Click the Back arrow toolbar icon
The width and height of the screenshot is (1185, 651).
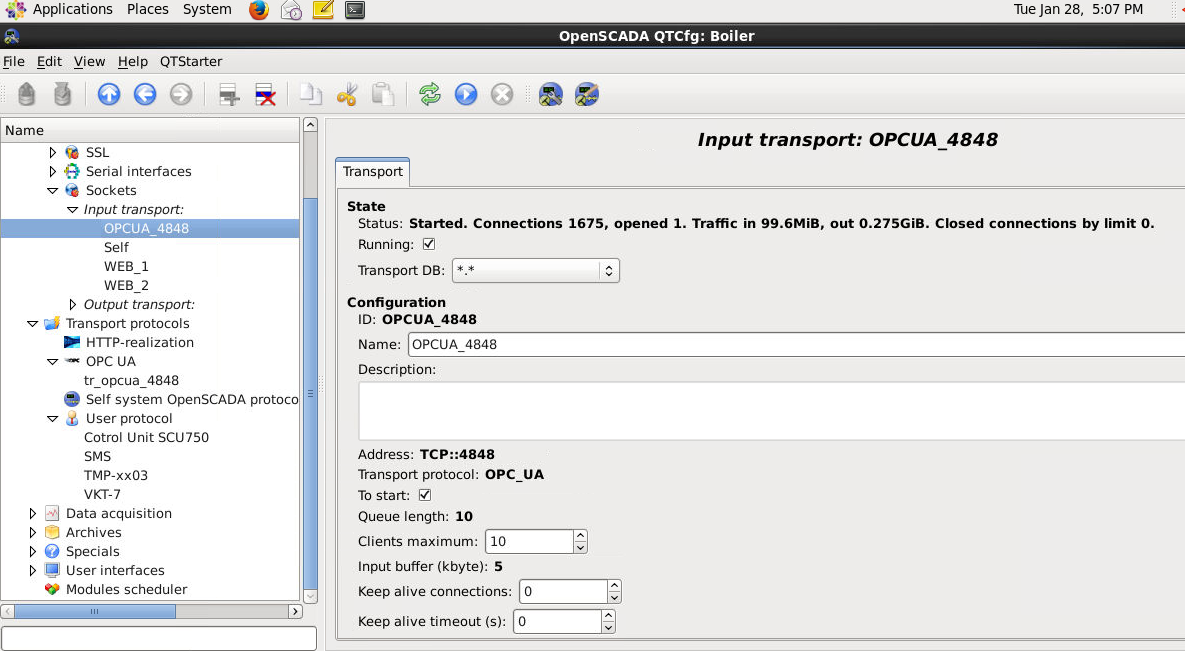pos(145,95)
